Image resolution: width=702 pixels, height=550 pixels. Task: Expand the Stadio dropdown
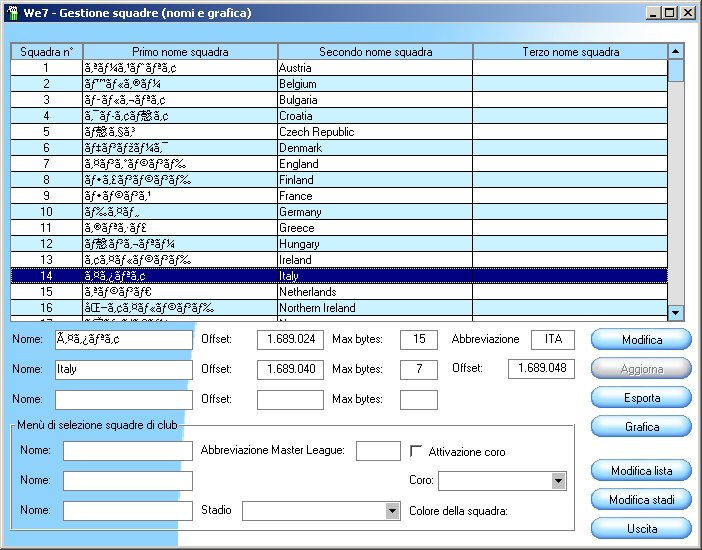tap(392, 511)
